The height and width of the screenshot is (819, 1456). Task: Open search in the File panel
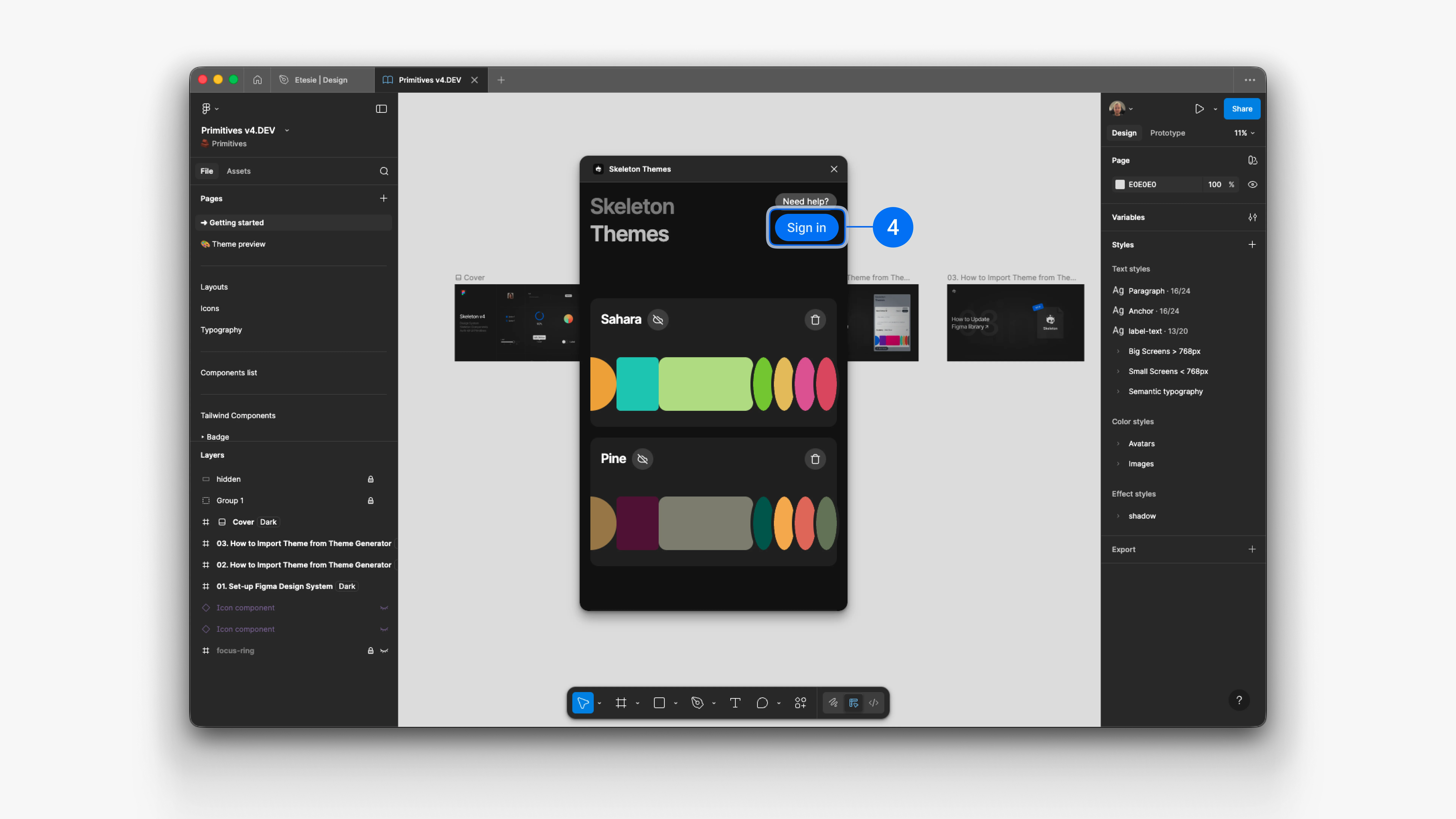(384, 171)
